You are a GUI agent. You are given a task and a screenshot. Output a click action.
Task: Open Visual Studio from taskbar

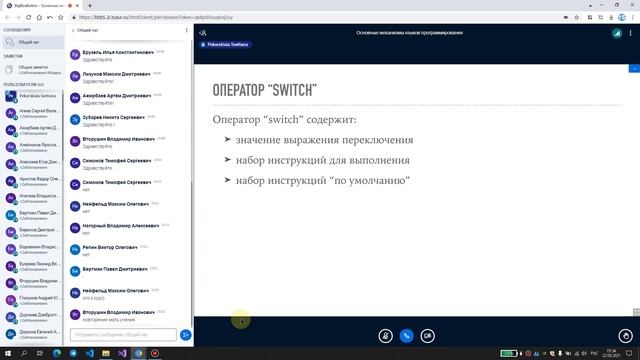tap(122, 353)
